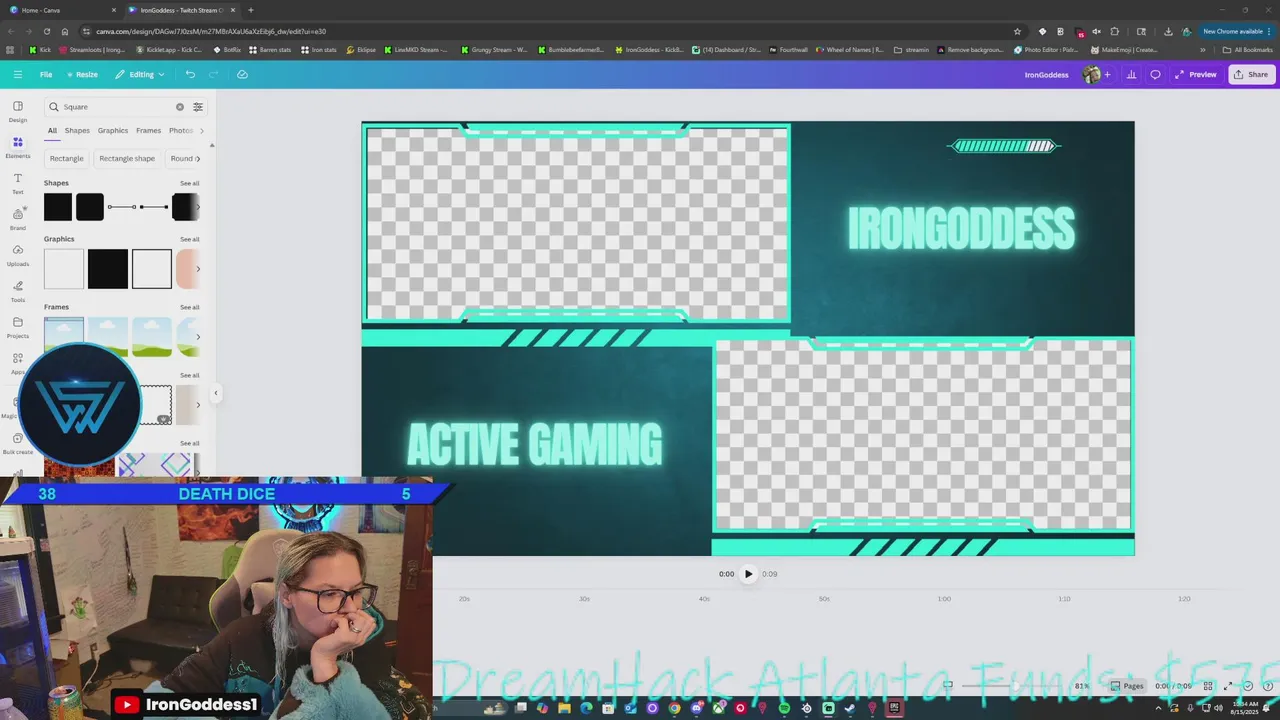Open the search filter options icon
This screenshot has height=720, width=1280.
(x=198, y=107)
